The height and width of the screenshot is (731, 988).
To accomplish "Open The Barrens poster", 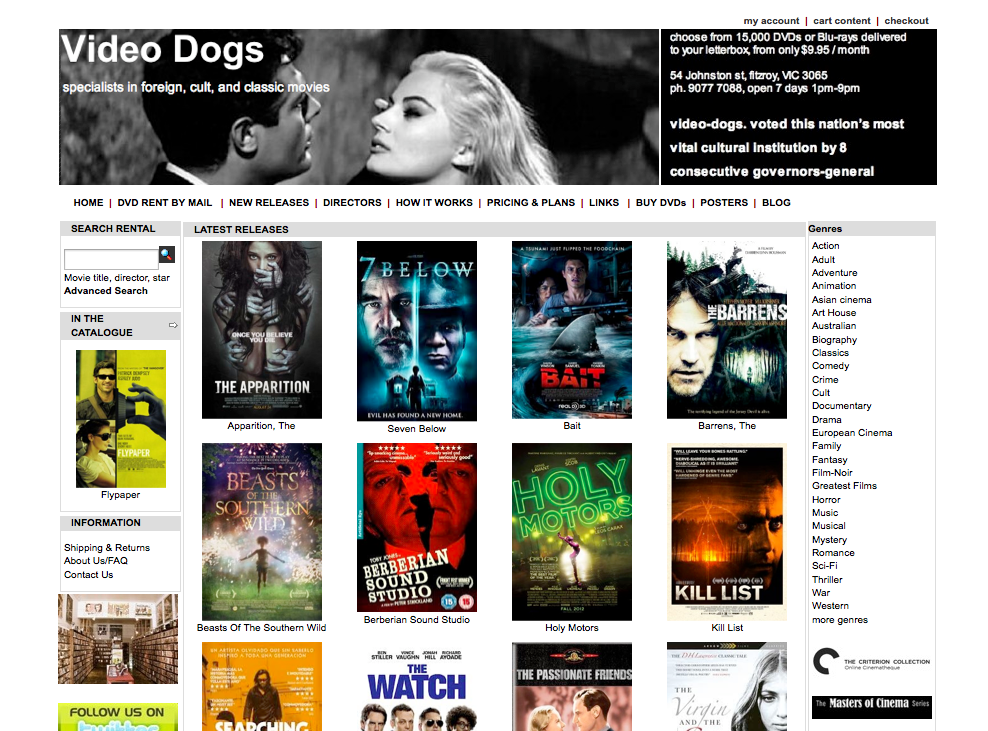I will point(727,330).
